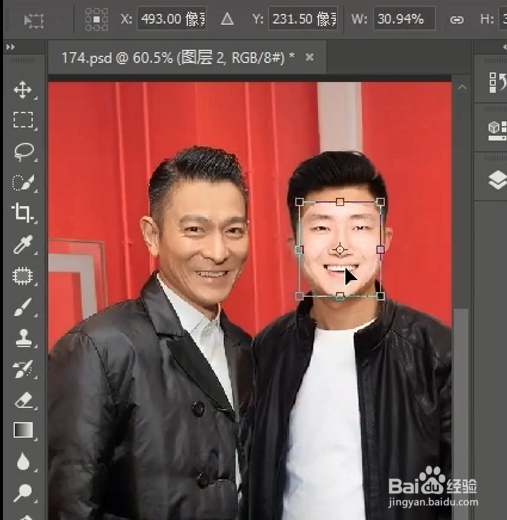Select the Dodge tool
507x520 pixels.
point(22,492)
